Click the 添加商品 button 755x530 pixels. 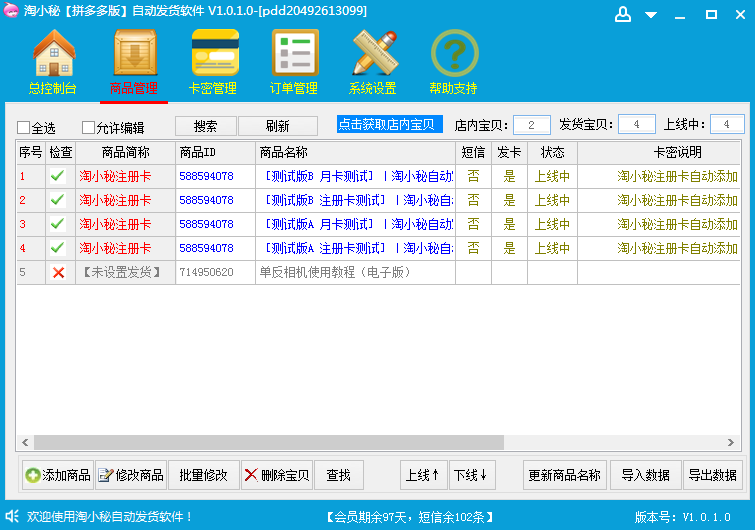pyautogui.click(x=57, y=475)
